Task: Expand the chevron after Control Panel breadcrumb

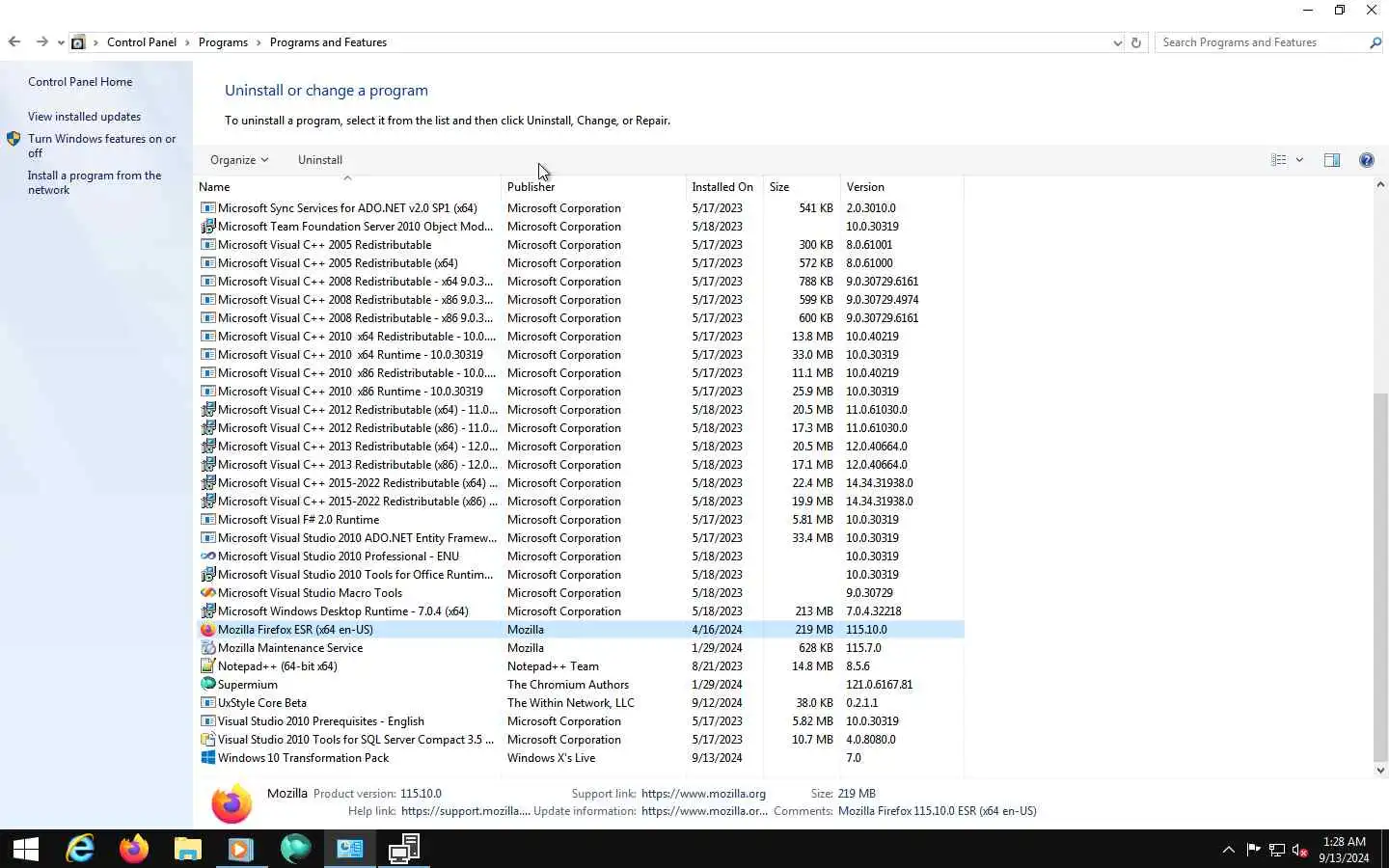Action: pyautogui.click(x=188, y=42)
